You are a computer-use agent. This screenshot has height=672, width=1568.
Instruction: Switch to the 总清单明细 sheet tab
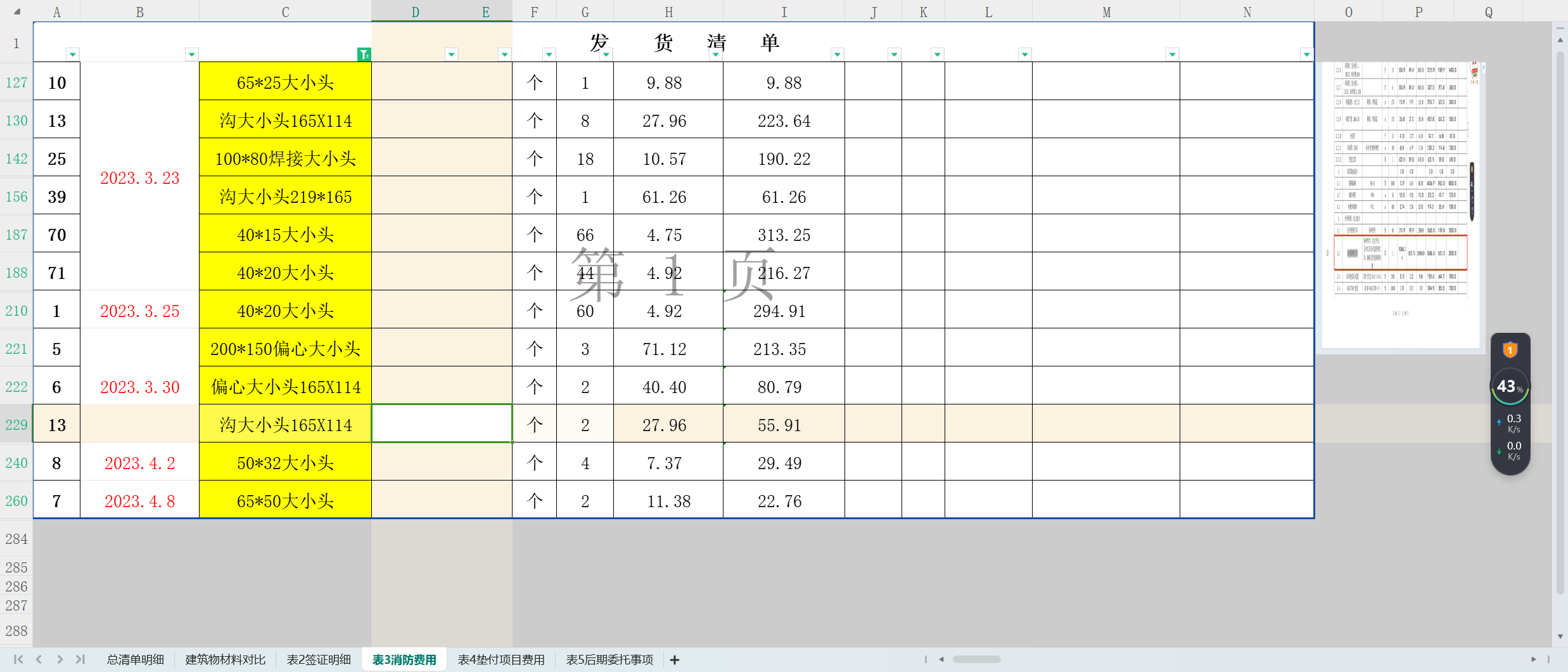tap(135, 660)
